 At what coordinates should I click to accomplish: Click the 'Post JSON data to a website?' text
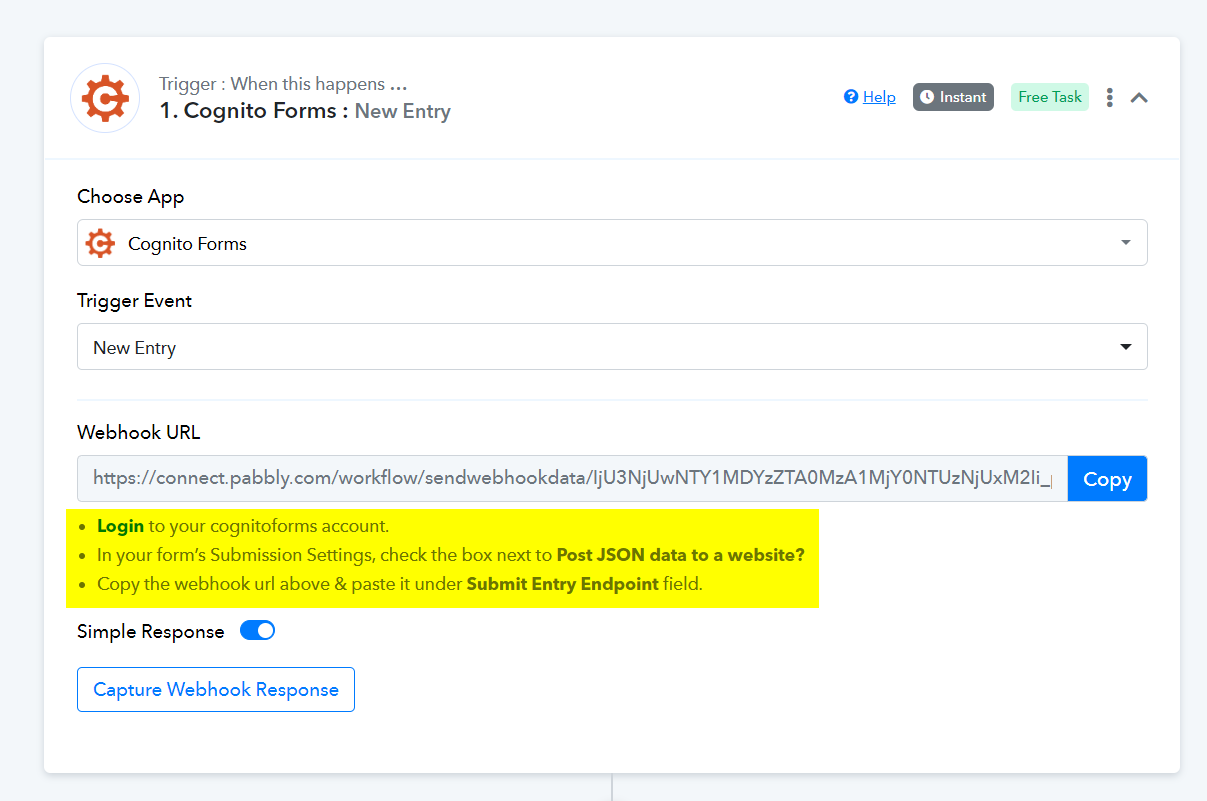[x=680, y=555]
